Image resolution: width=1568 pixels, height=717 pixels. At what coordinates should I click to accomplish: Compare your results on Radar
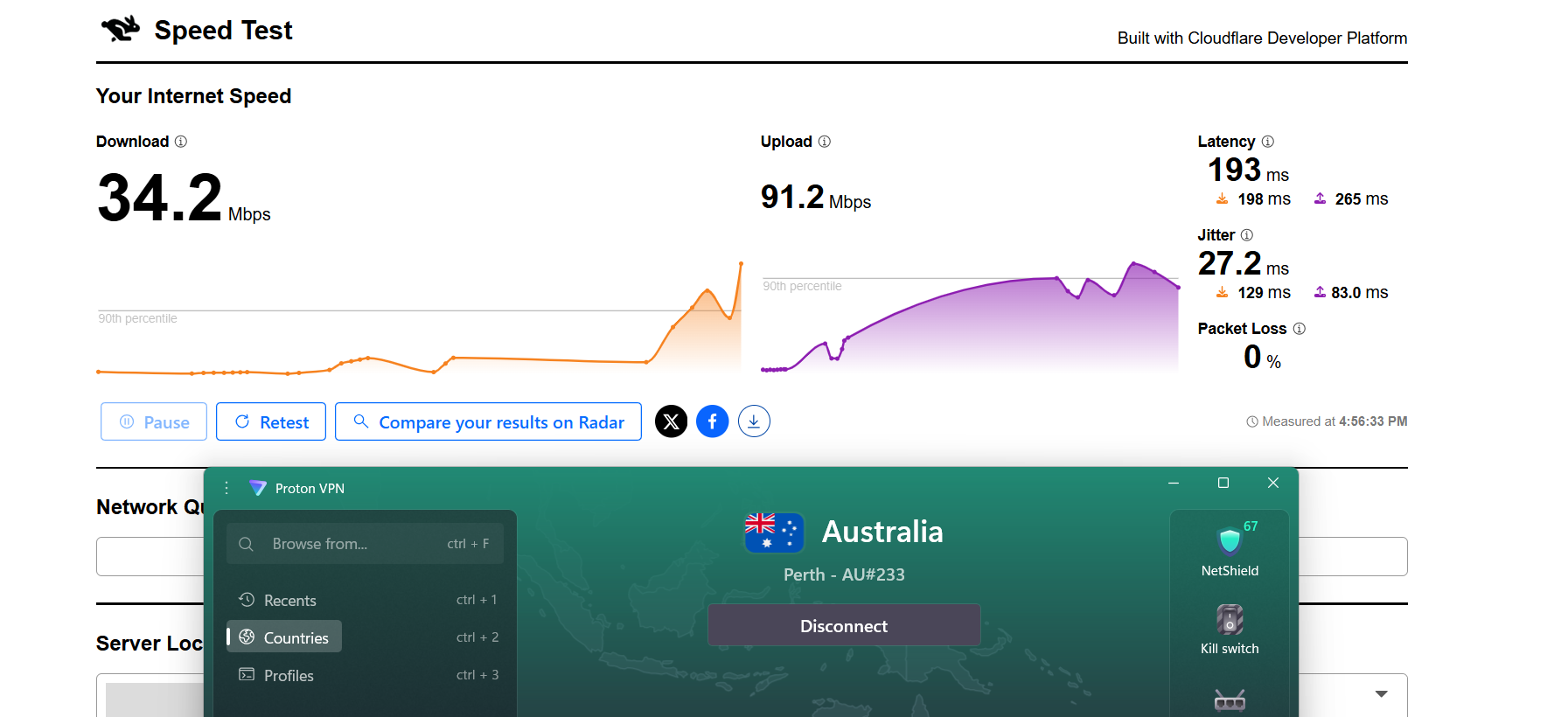click(x=488, y=421)
